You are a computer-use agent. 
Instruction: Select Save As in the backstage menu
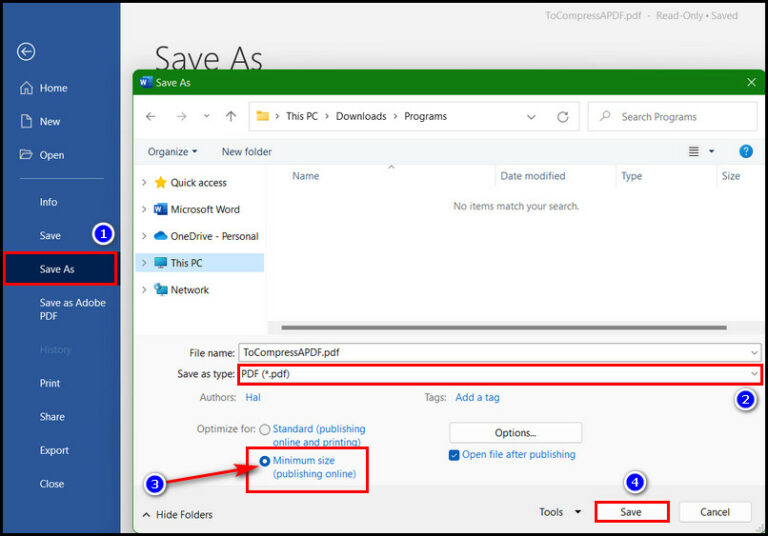pyautogui.click(x=60, y=269)
